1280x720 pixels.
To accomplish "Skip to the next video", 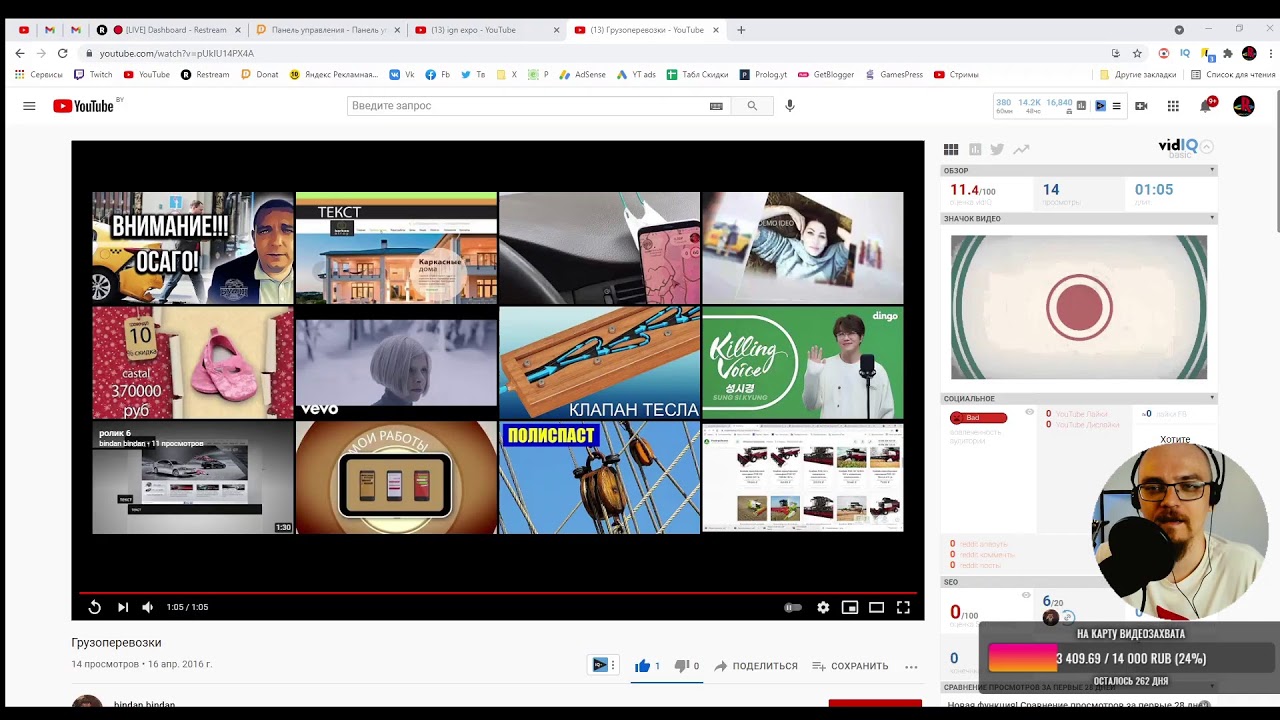I will click(123, 607).
